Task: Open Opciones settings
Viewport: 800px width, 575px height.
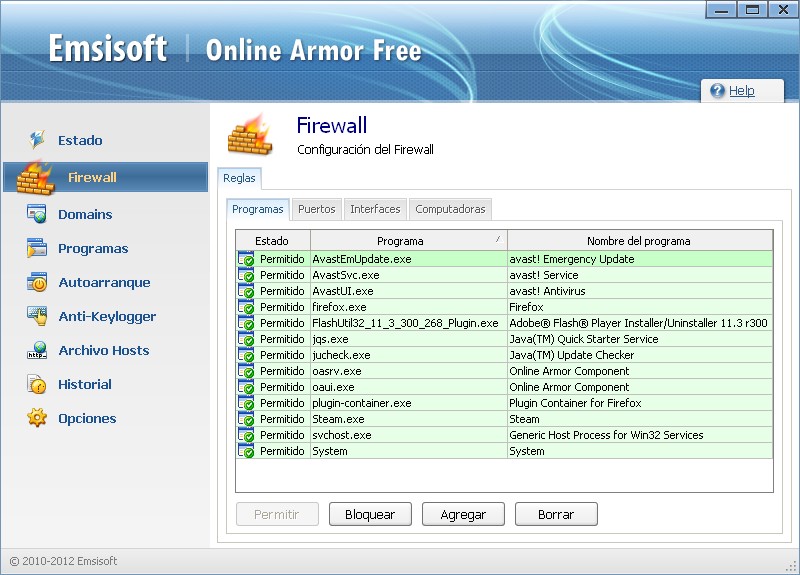Action: pos(87,418)
